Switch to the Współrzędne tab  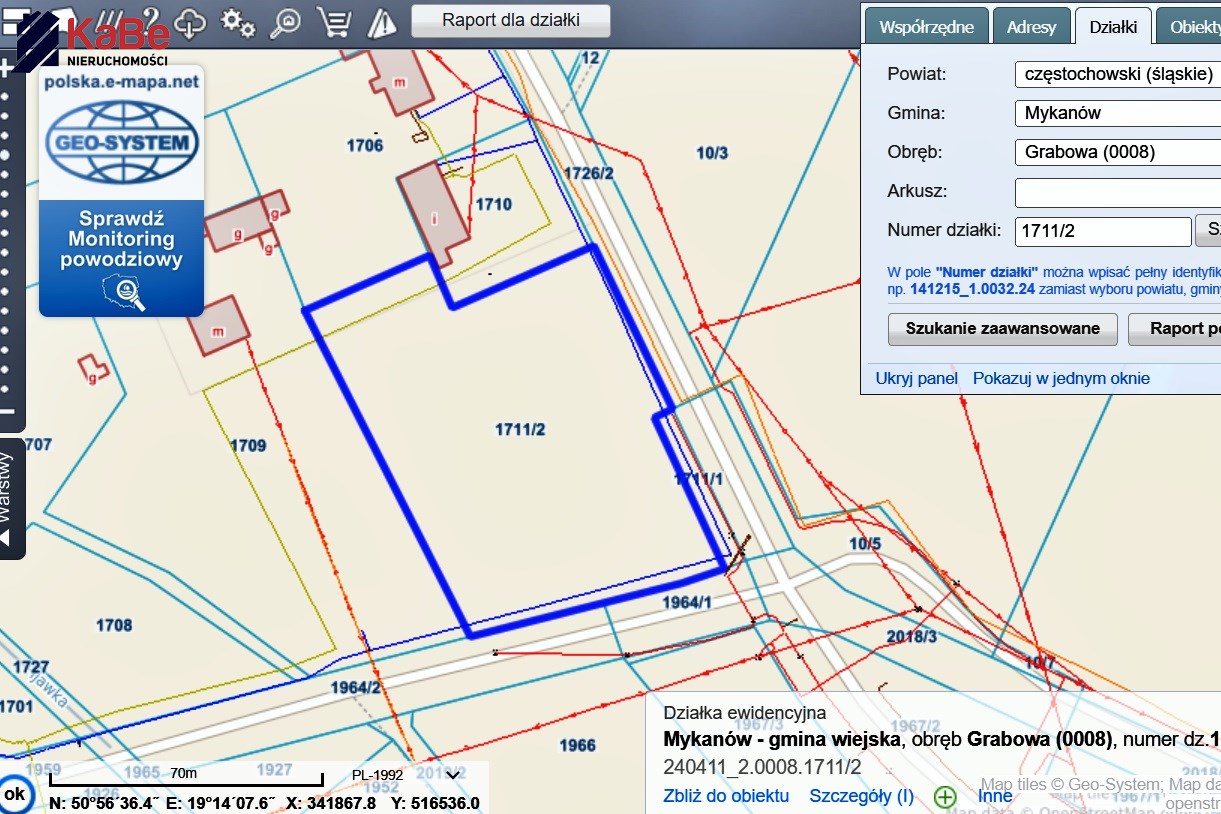pyautogui.click(x=926, y=27)
